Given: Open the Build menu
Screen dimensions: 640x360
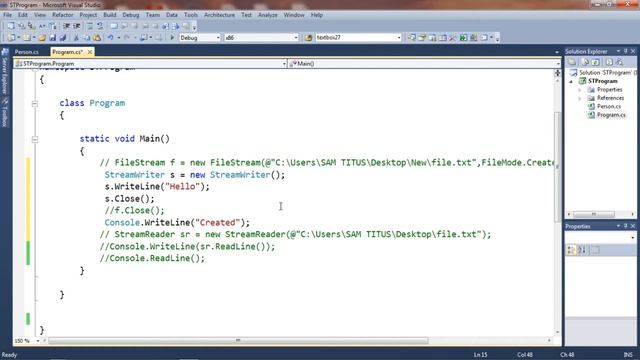Looking at the screenshot, I should tap(109, 15).
